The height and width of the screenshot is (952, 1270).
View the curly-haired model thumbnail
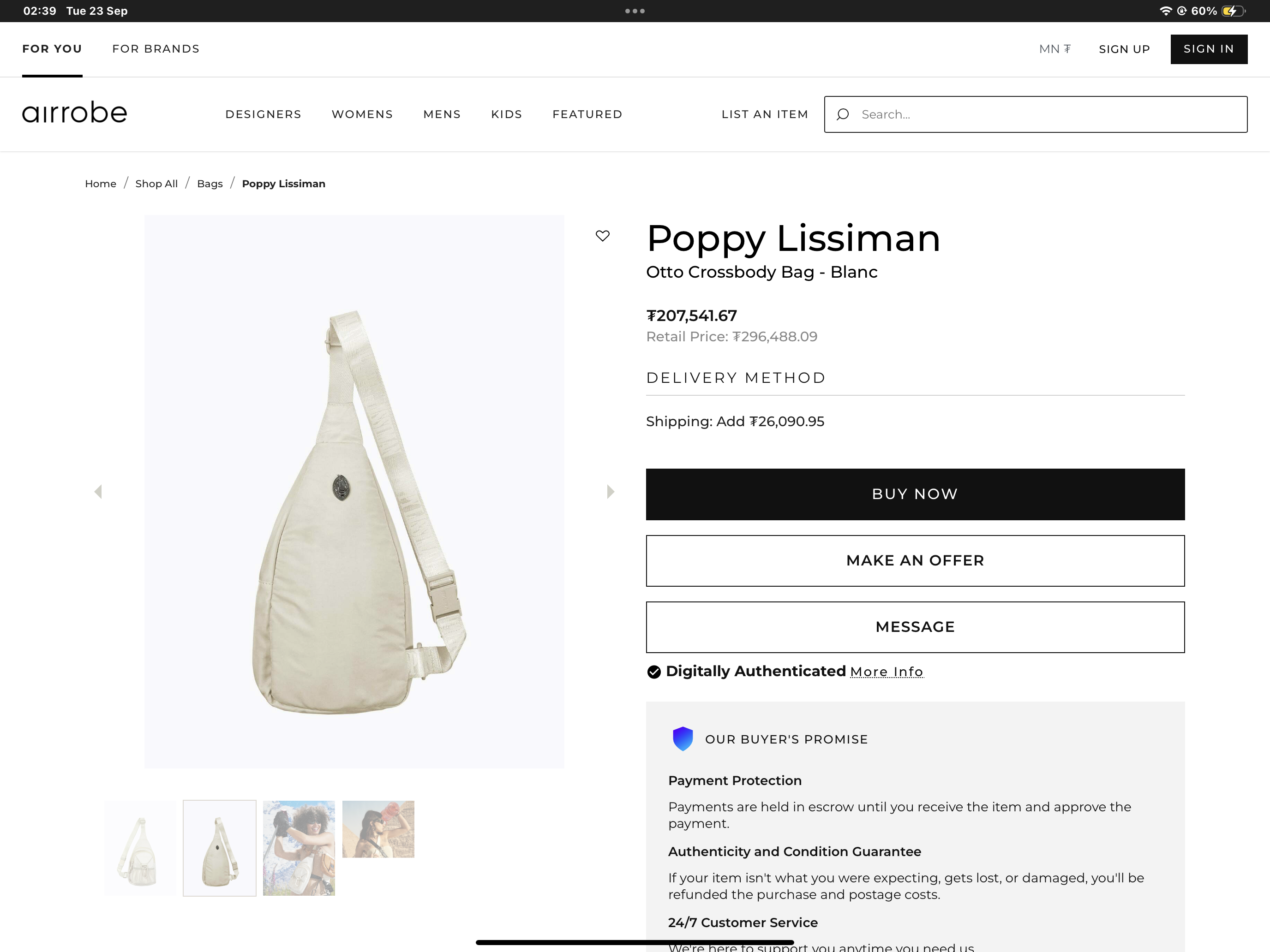click(x=299, y=848)
